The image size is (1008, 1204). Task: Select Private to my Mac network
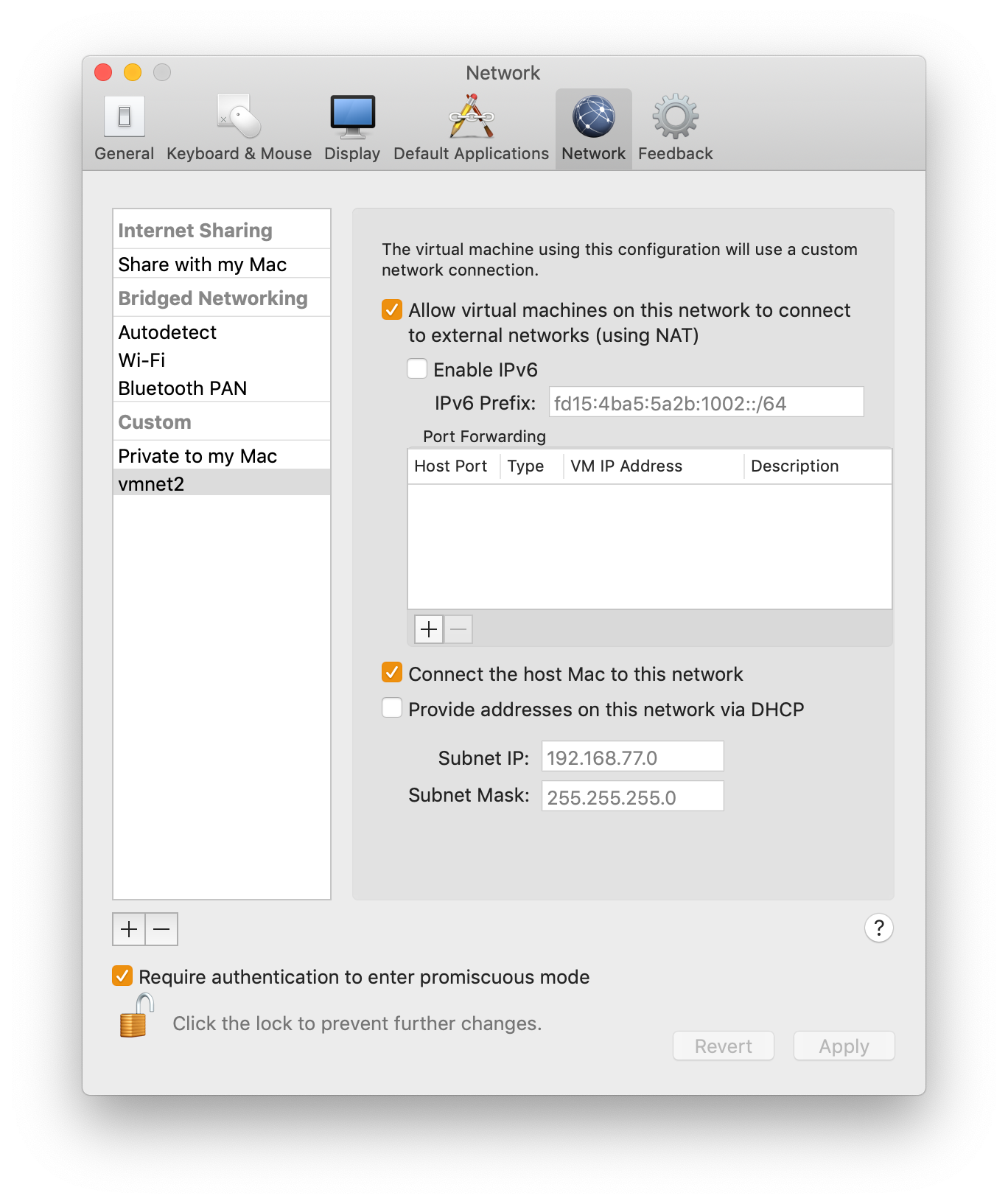pyautogui.click(x=222, y=456)
